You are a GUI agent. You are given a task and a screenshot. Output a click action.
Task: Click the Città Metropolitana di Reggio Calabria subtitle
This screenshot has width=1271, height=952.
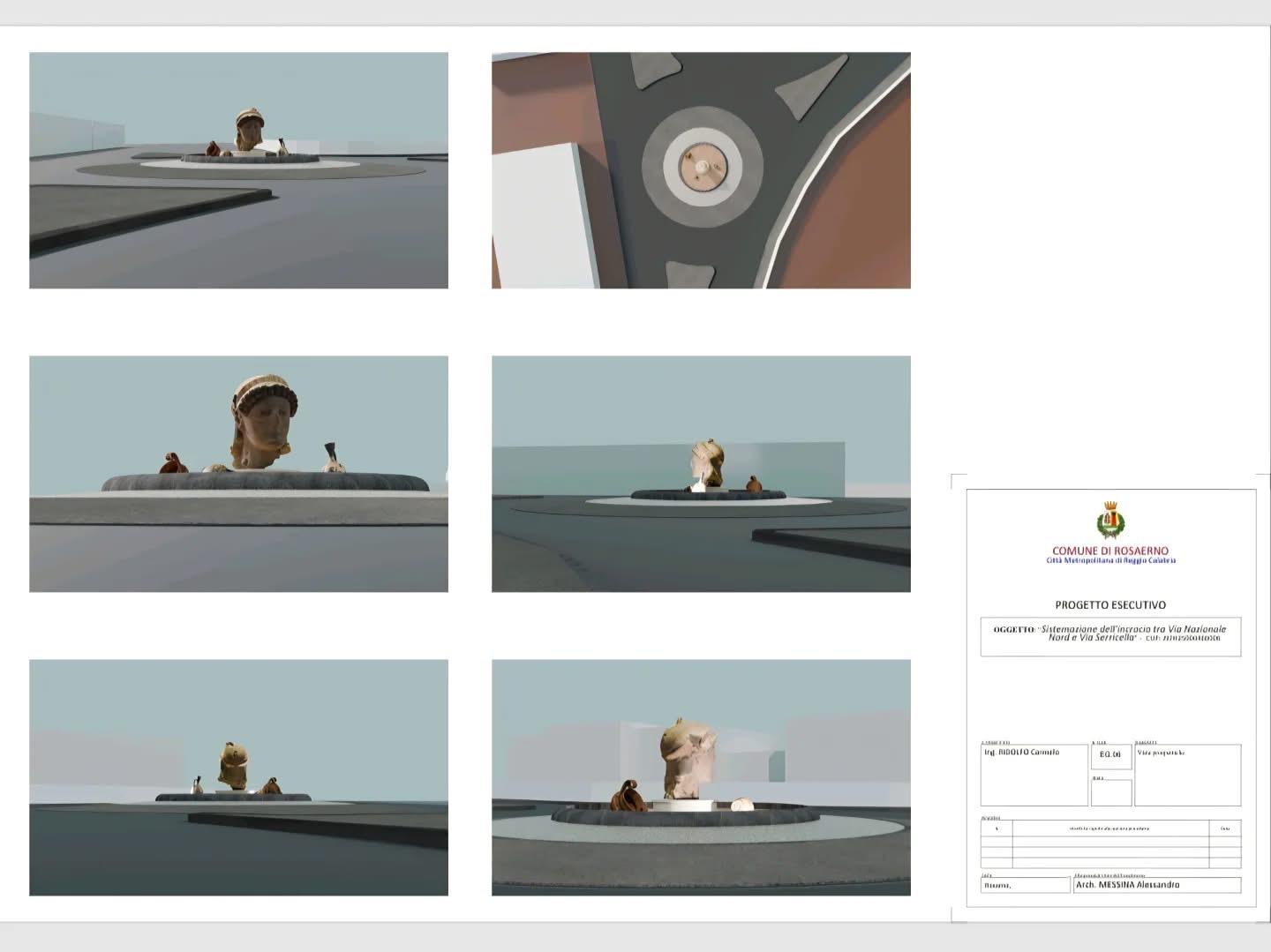(1110, 561)
